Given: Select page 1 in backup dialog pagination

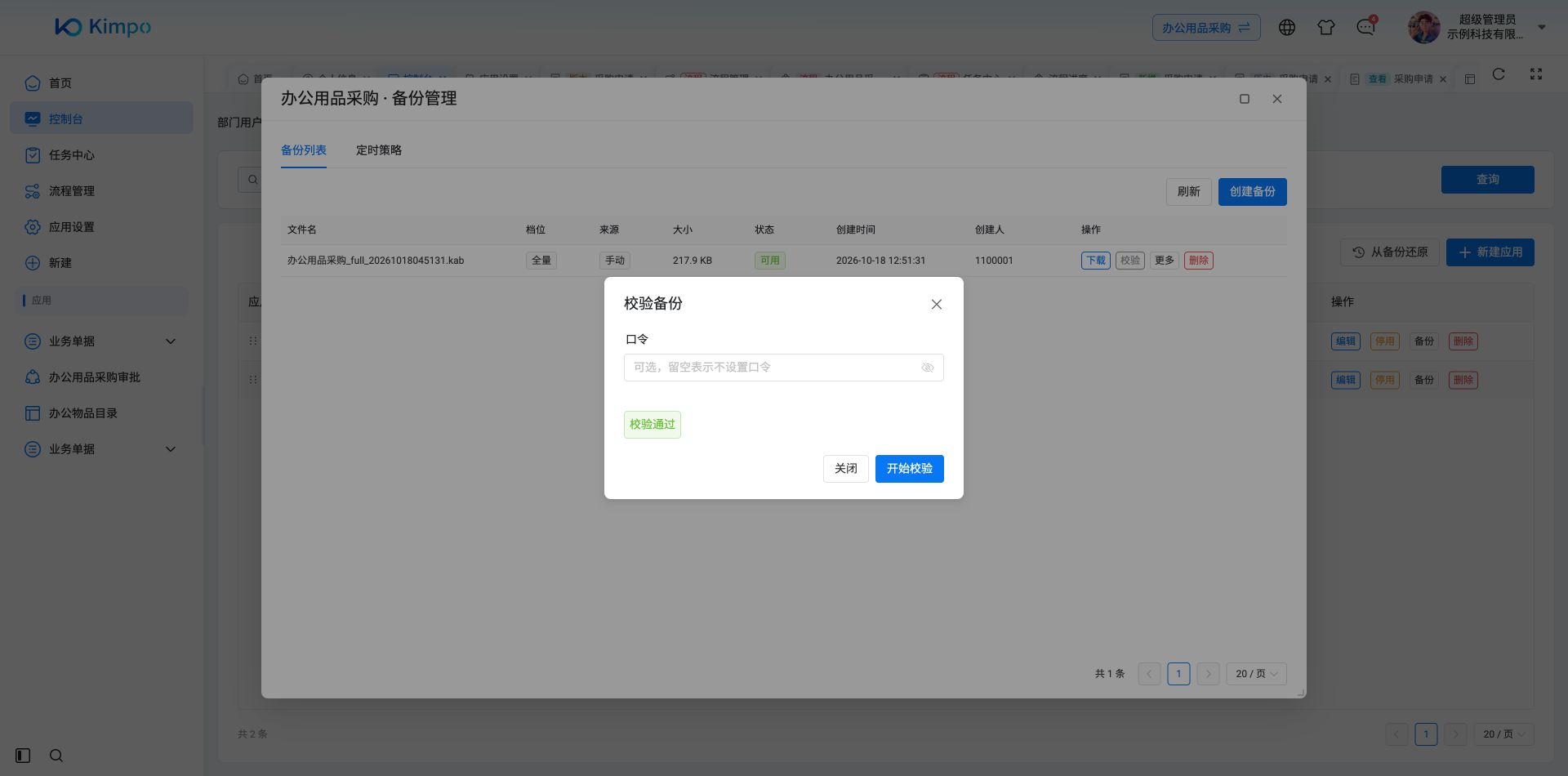Looking at the screenshot, I should [x=1178, y=674].
